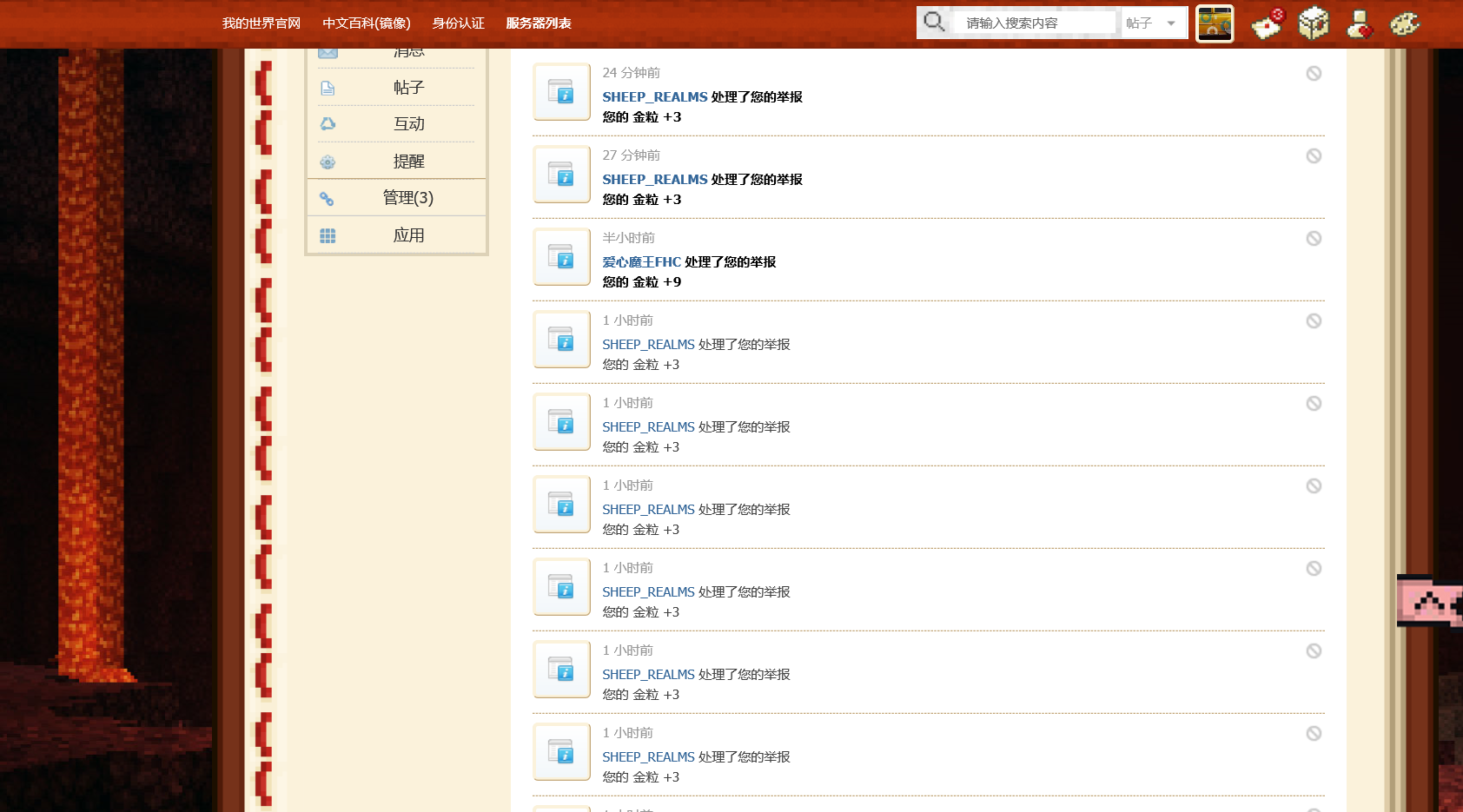Block the 半小时前 notification via circle-slash icon
Viewport: 1463px width, 812px height.
pyautogui.click(x=1314, y=239)
